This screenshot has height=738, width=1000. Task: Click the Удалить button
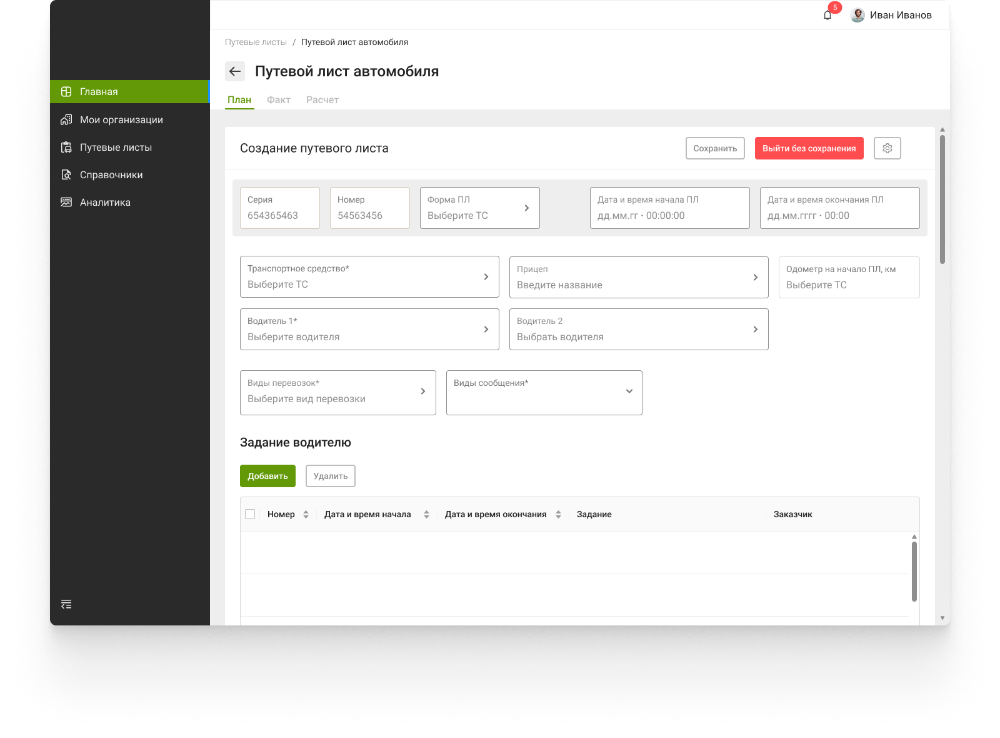(x=330, y=476)
